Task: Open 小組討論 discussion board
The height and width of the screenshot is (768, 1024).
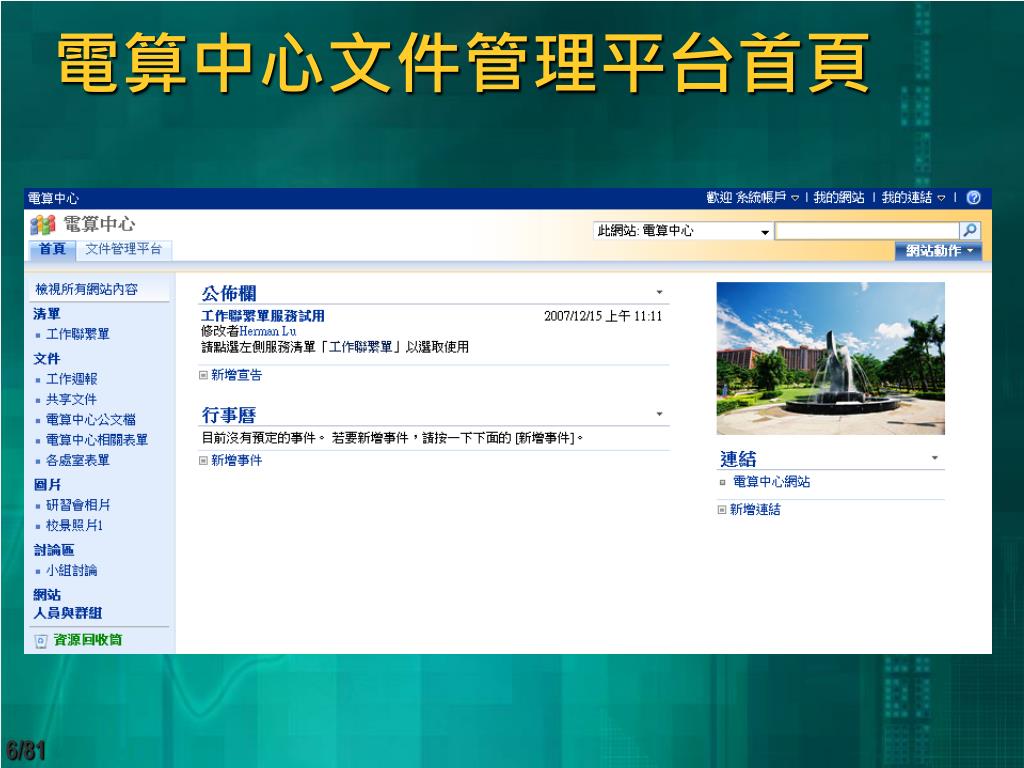Action: pyautogui.click(x=71, y=571)
